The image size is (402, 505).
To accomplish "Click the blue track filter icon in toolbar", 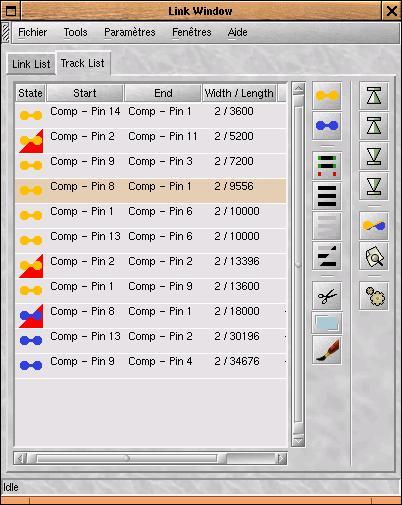I will click(327, 126).
